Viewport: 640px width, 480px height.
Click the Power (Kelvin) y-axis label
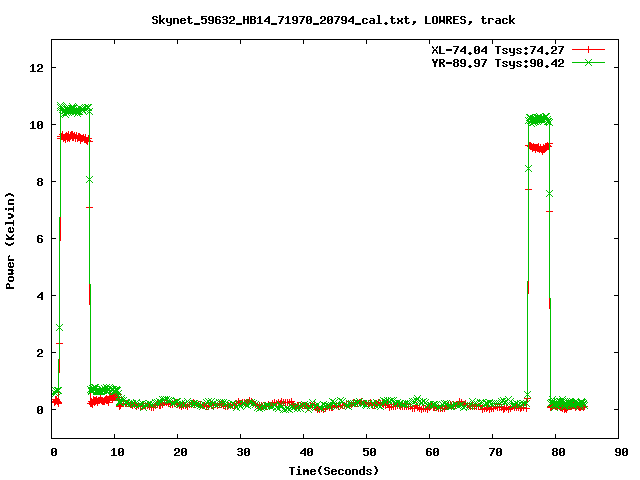(10, 240)
